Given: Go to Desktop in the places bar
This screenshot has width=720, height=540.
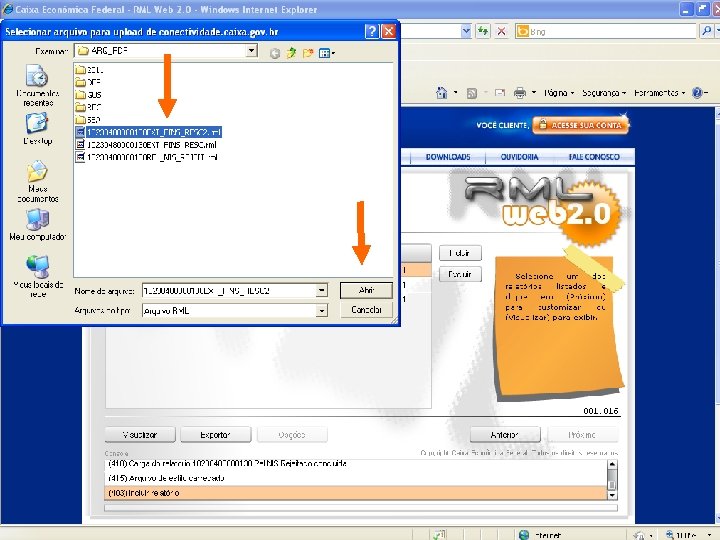Looking at the screenshot, I should (x=37, y=129).
